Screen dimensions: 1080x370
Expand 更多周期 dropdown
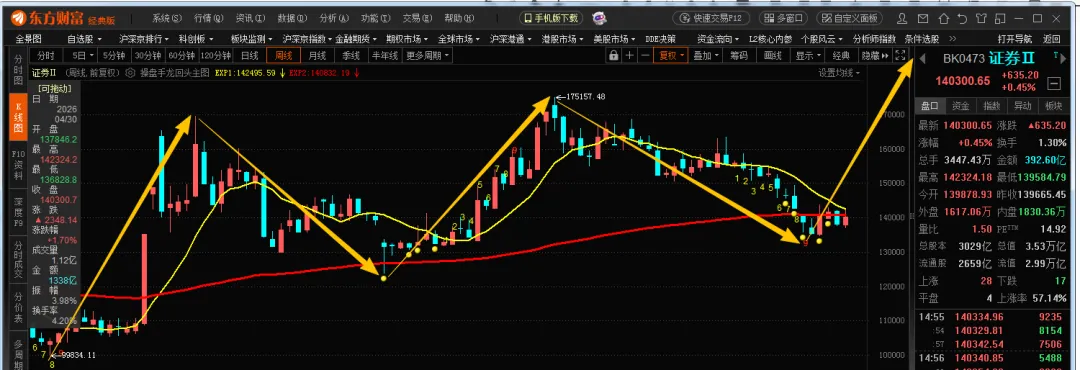click(428, 56)
